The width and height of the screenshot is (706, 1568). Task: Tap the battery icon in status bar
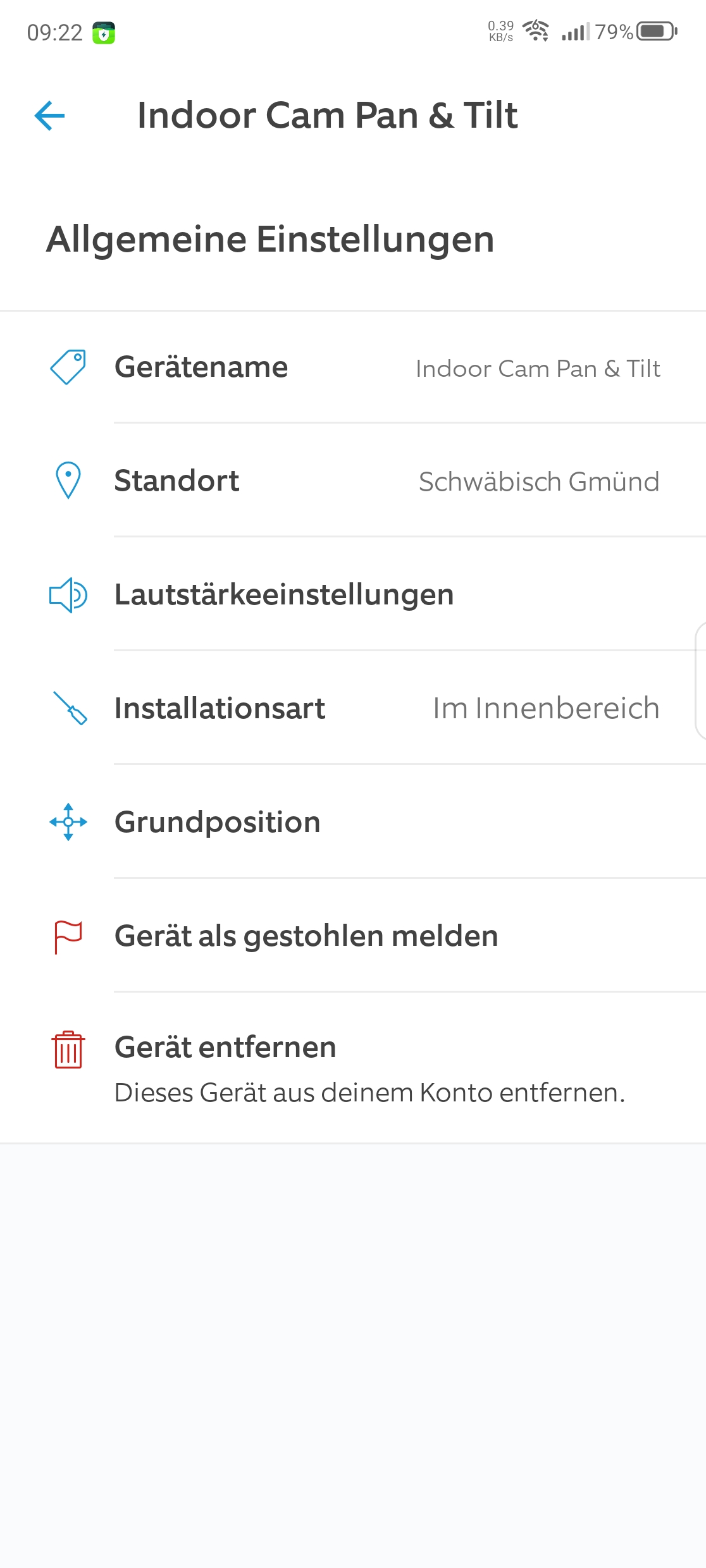pyautogui.click(x=657, y=31)
